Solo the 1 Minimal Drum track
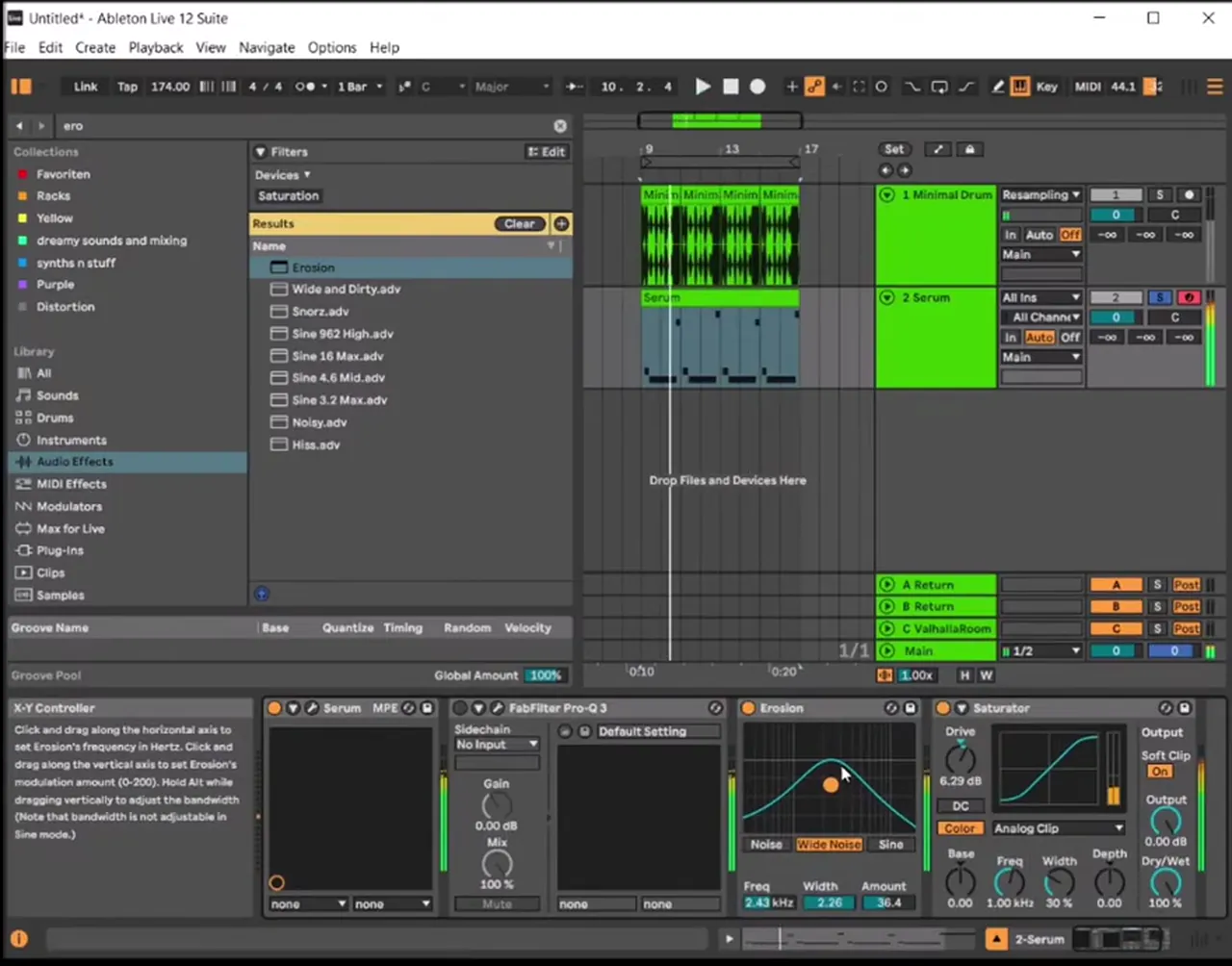Screen dimensions: 1232x966 point(1160,195)
